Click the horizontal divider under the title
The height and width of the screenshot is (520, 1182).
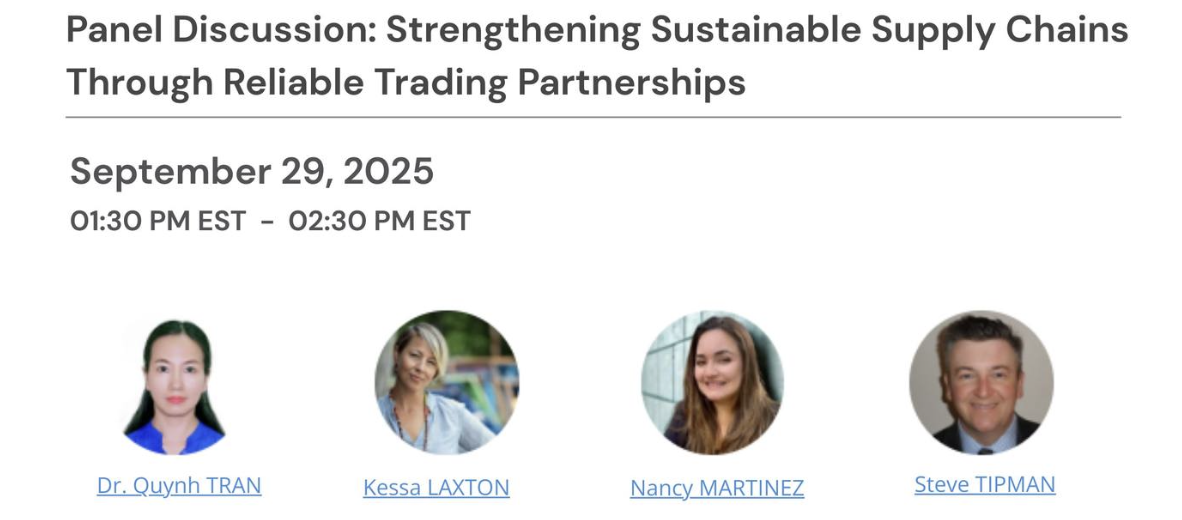tap(593, 118)
